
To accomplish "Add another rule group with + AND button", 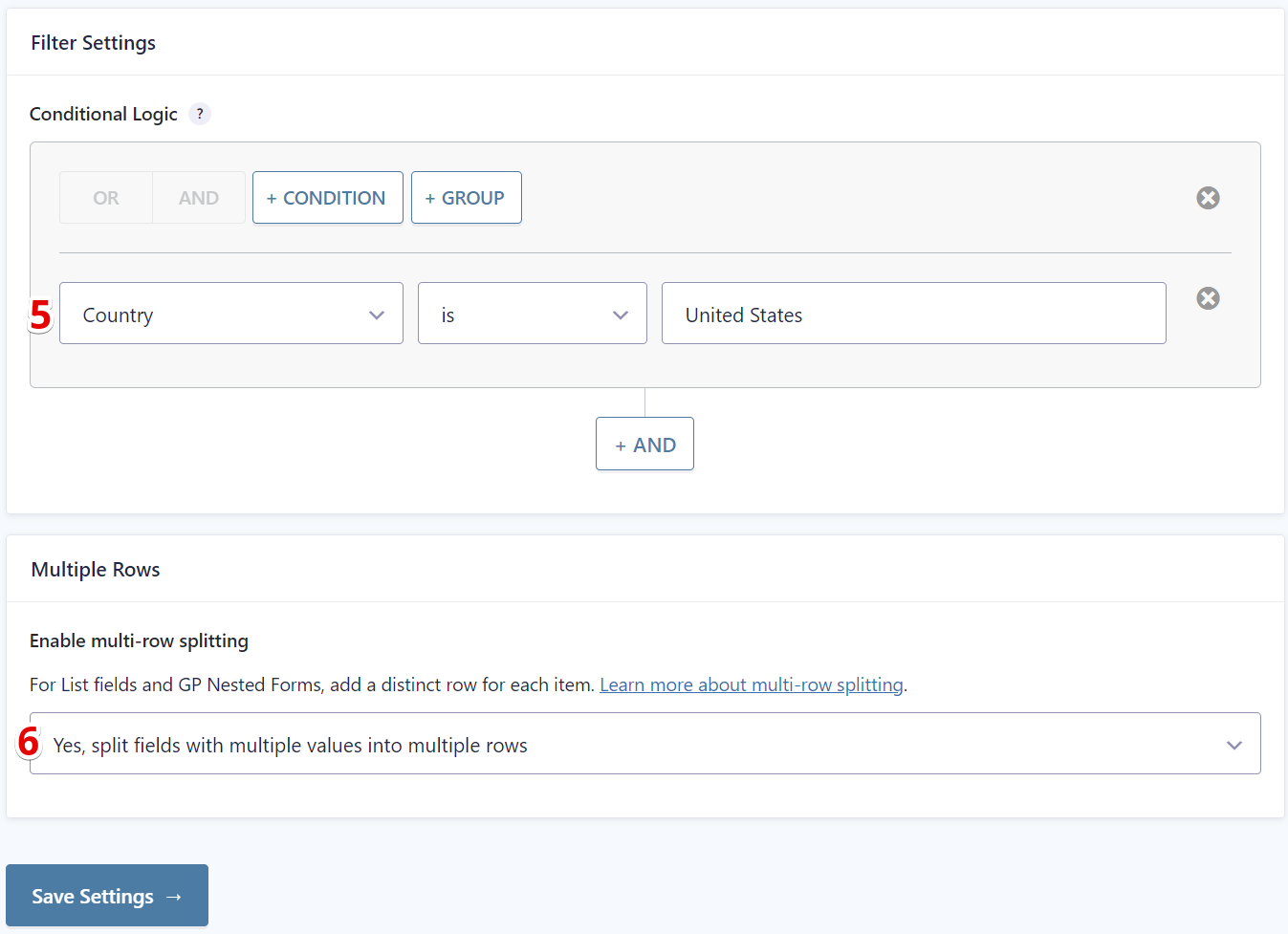I will click(x=645, y=445).
